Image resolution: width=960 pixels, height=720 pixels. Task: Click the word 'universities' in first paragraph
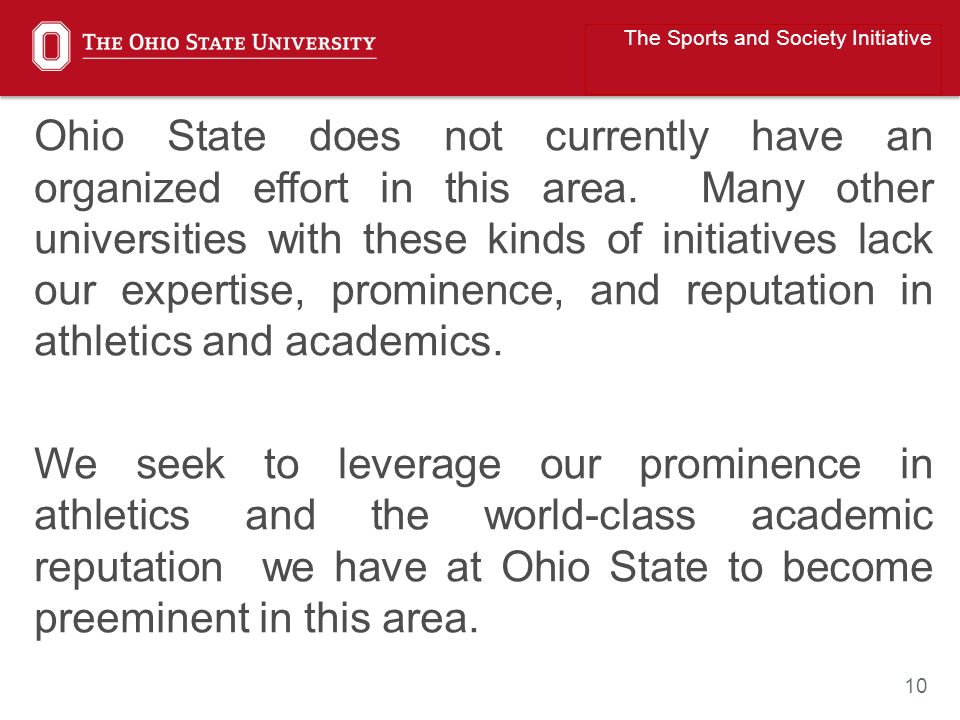pyautogui.click(x=141, y=239)
